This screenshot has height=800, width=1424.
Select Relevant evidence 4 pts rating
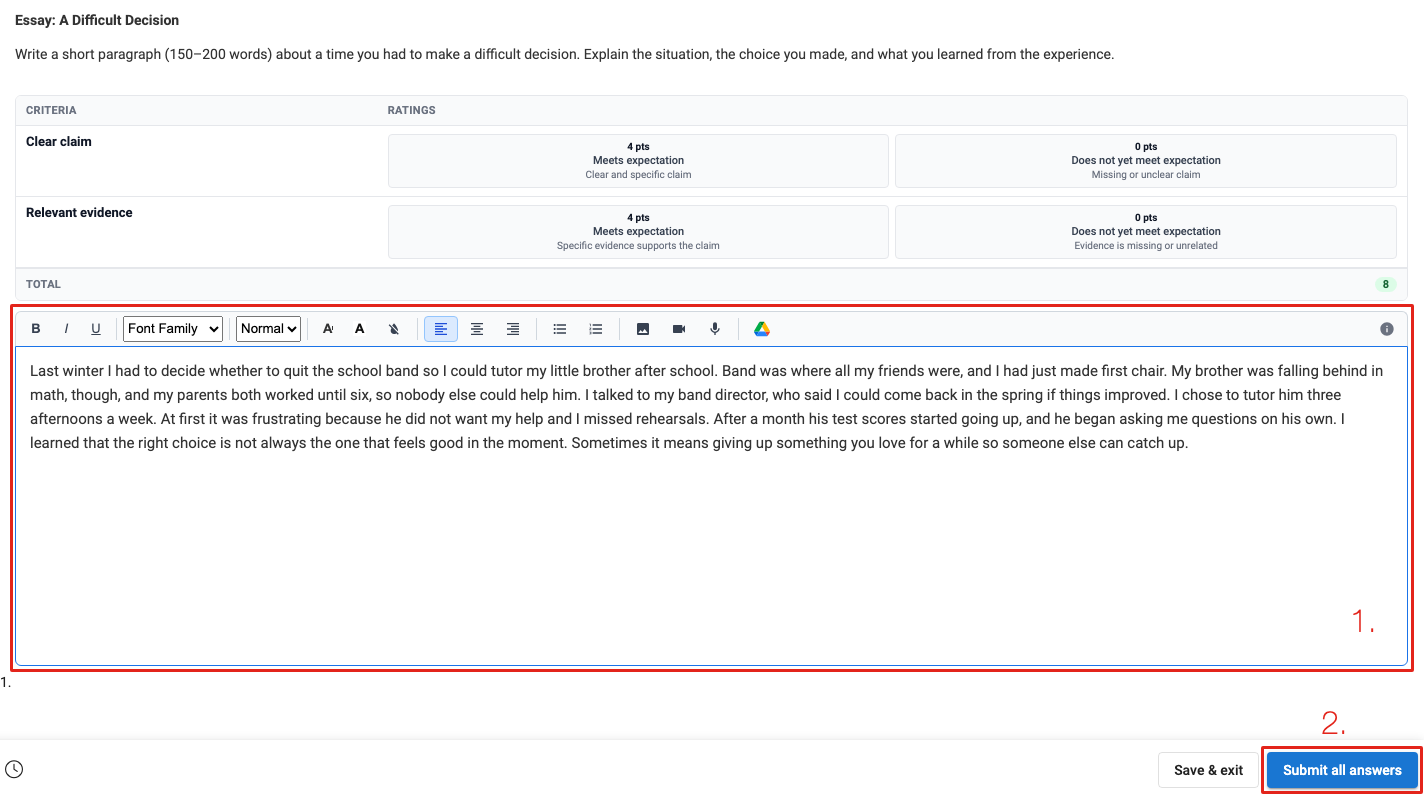[638, 232]
